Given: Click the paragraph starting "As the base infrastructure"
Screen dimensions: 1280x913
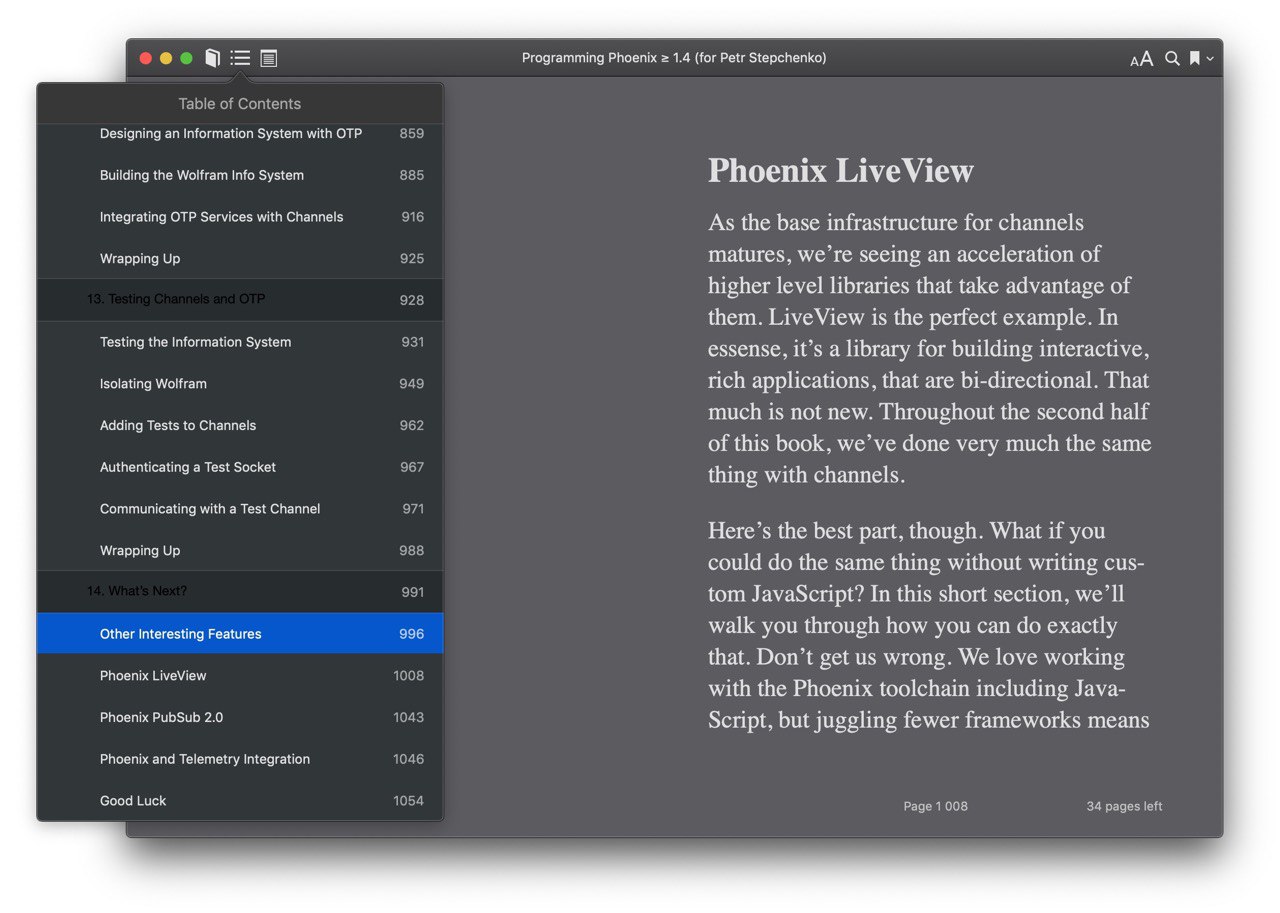Looking at the screenshot, I should (x=930, y=348).
